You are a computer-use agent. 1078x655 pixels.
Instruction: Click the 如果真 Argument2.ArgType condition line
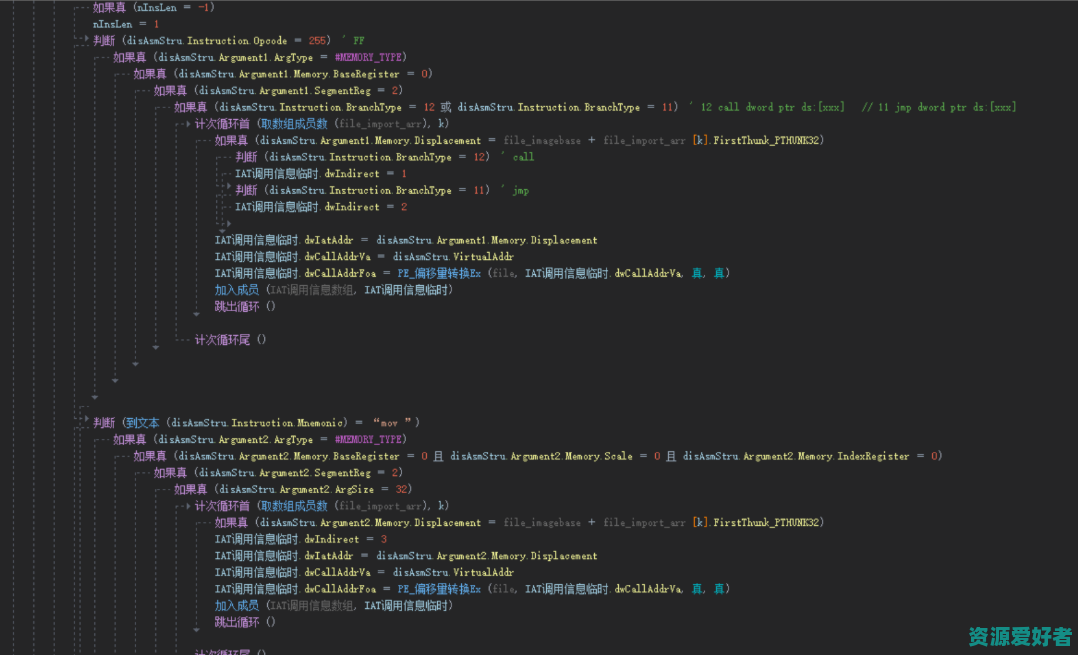coord(258,439)
